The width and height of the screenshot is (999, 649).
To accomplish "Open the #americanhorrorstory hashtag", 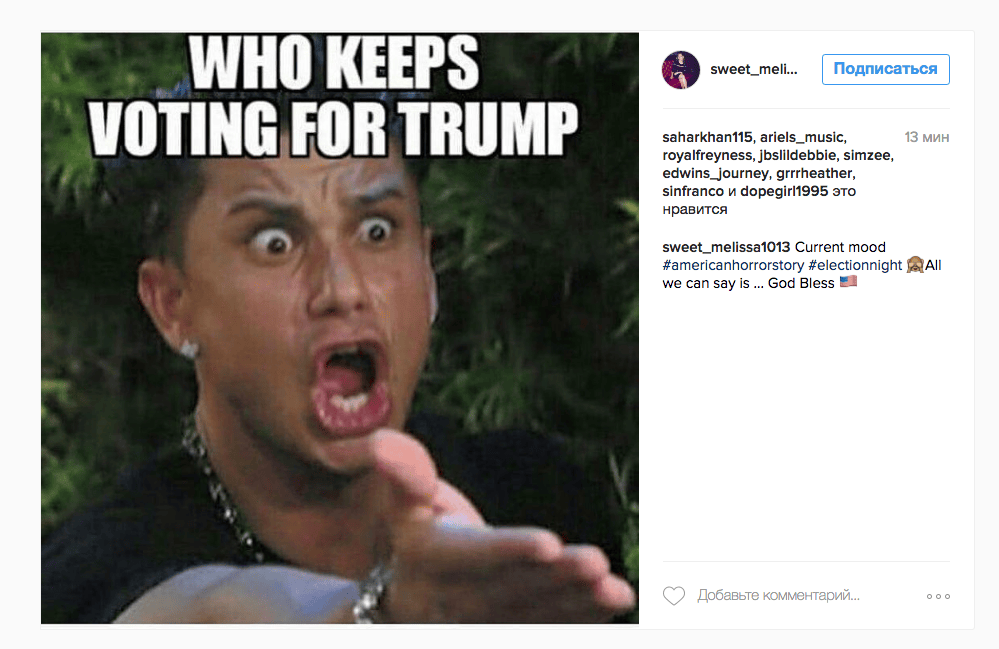I will tap(733, 265).
